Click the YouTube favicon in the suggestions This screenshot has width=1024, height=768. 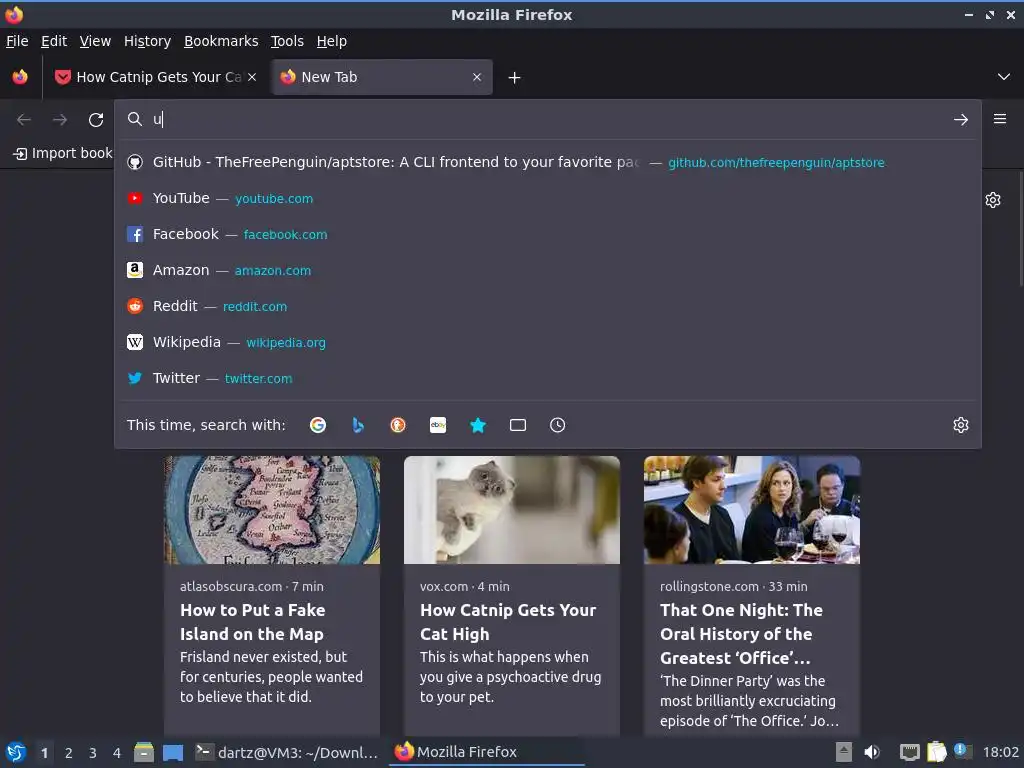click(135, 198)
